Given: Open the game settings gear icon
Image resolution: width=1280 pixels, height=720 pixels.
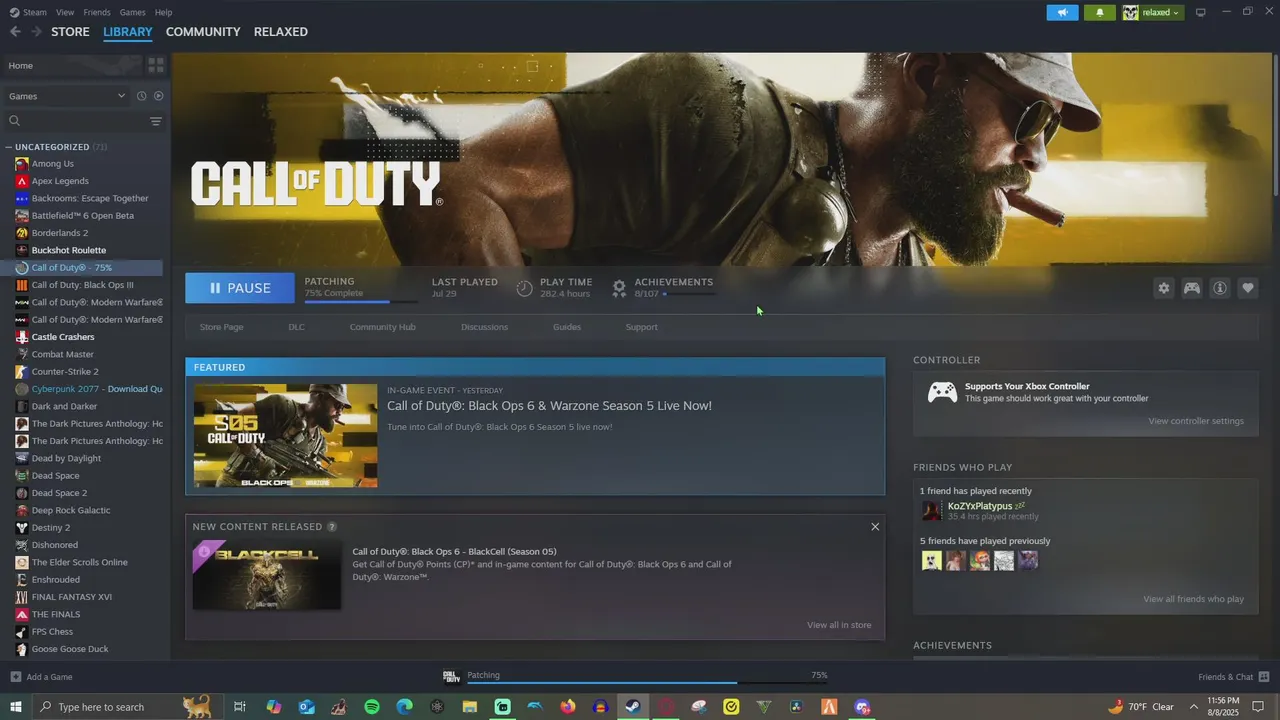Looking at the screenshot, I should [x=1164, y=288].
